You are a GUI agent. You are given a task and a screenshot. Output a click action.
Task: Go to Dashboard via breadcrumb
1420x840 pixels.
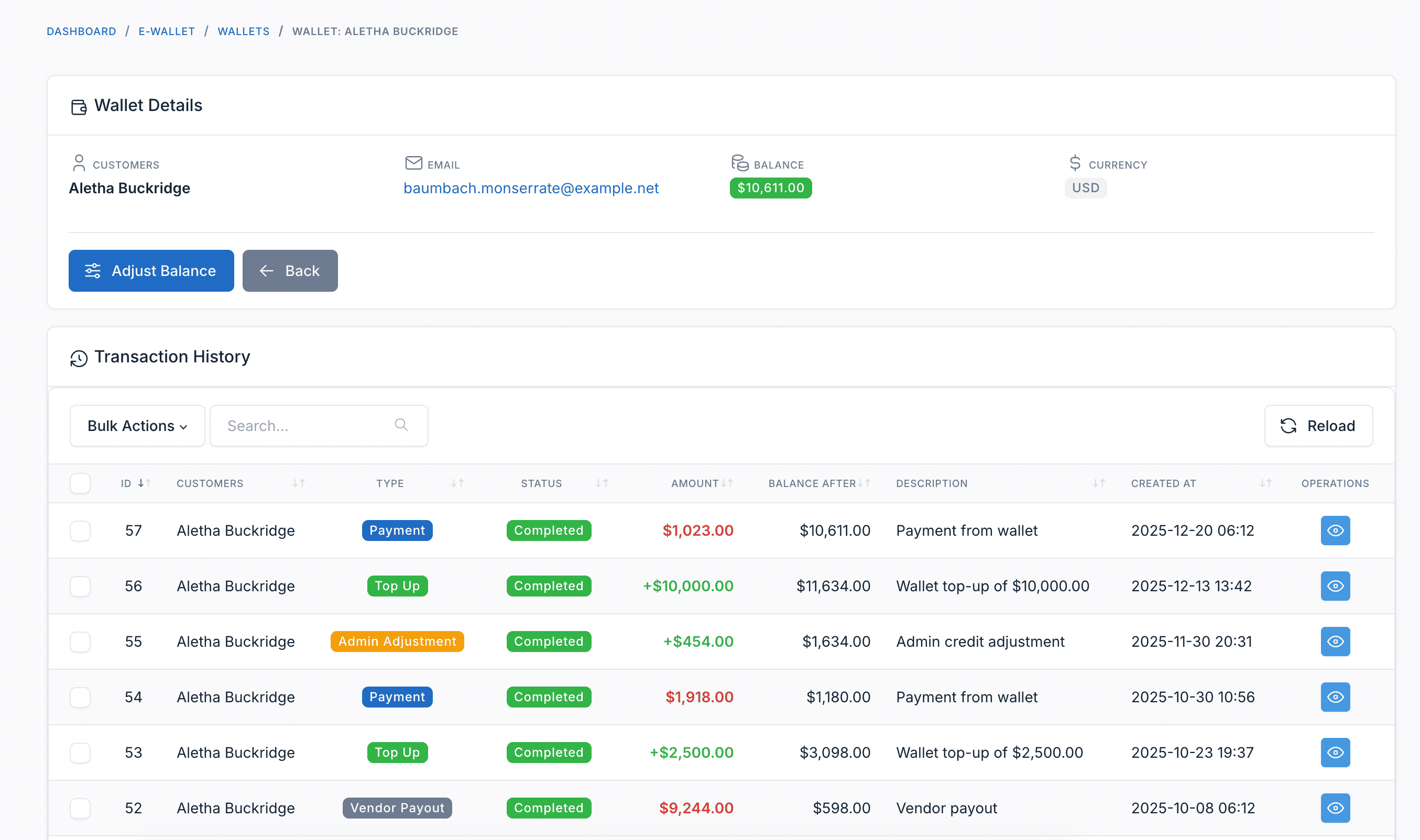(x=82, y=31)
